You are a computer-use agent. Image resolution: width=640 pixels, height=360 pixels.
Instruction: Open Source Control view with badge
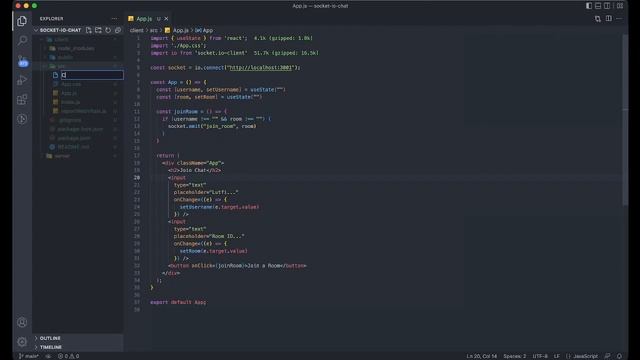click(x=22, y=60)
